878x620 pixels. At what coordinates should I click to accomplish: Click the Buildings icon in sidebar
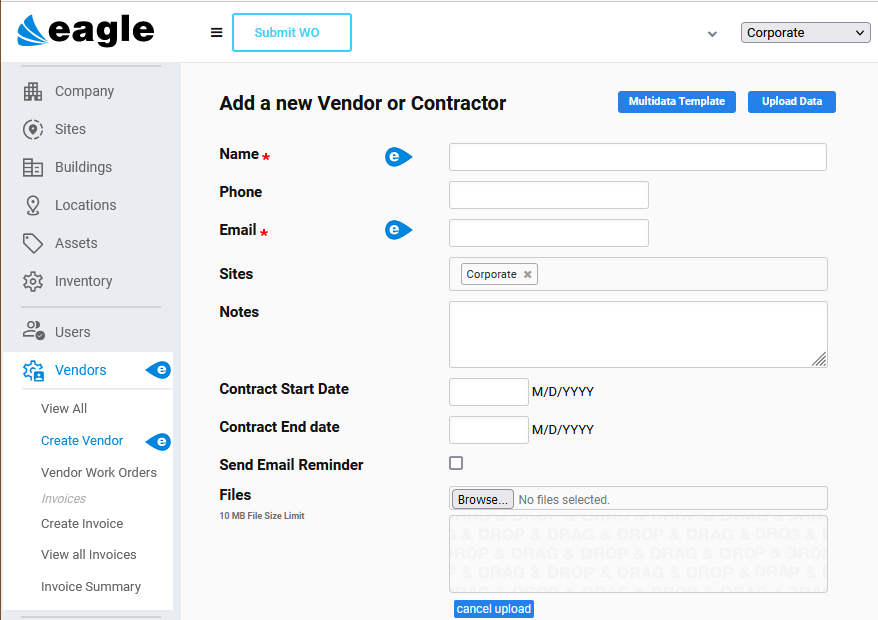click(31, 167)
